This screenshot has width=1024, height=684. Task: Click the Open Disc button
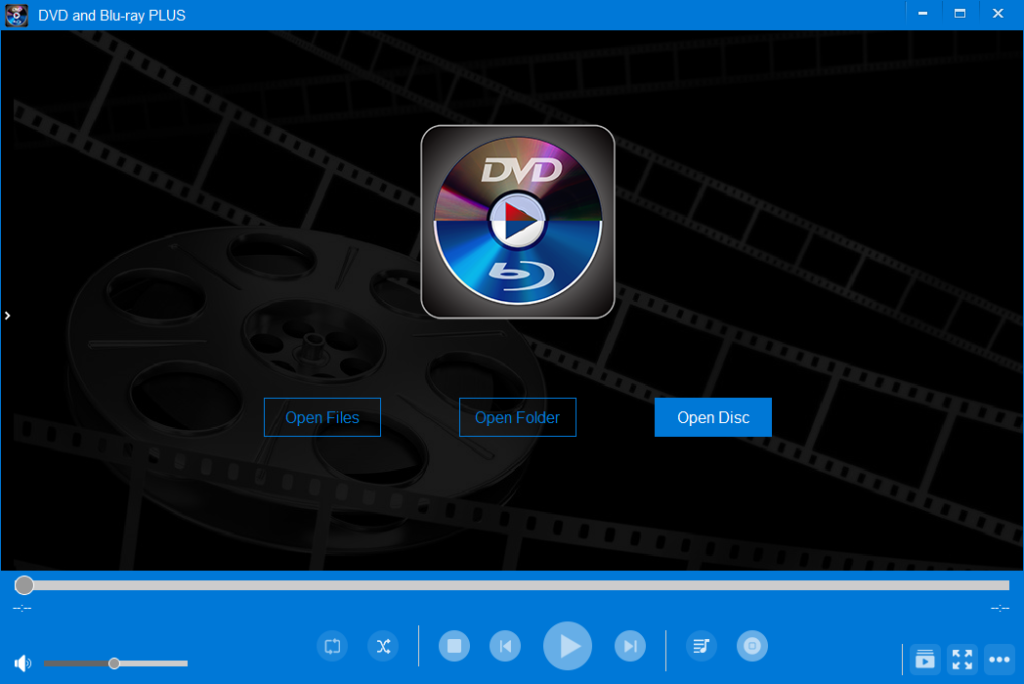pos(712,417)
